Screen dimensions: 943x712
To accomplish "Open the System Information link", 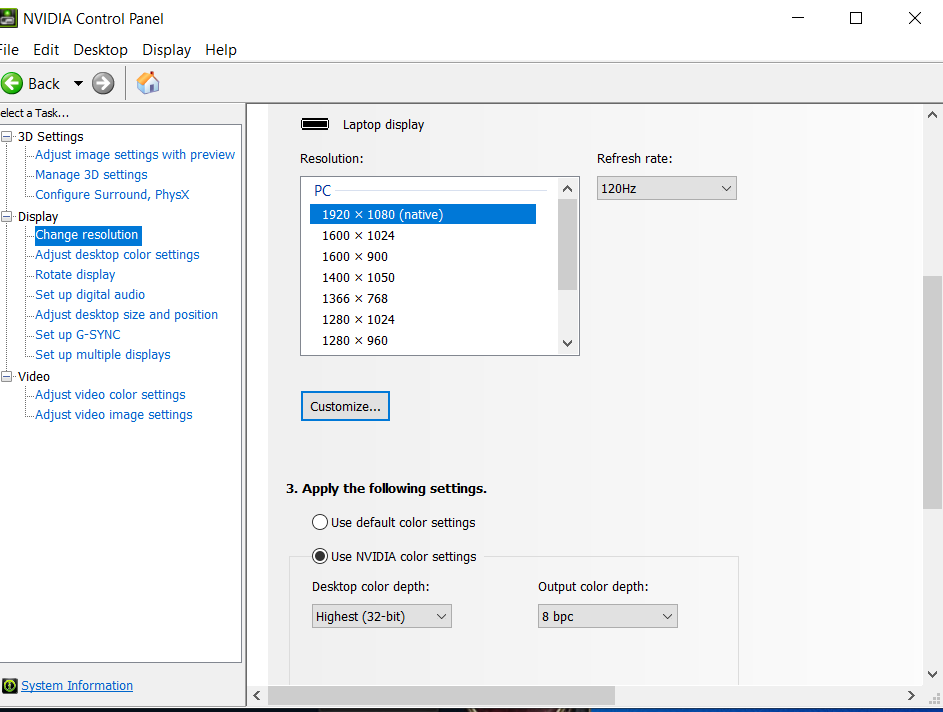I will tap(77, 686).
